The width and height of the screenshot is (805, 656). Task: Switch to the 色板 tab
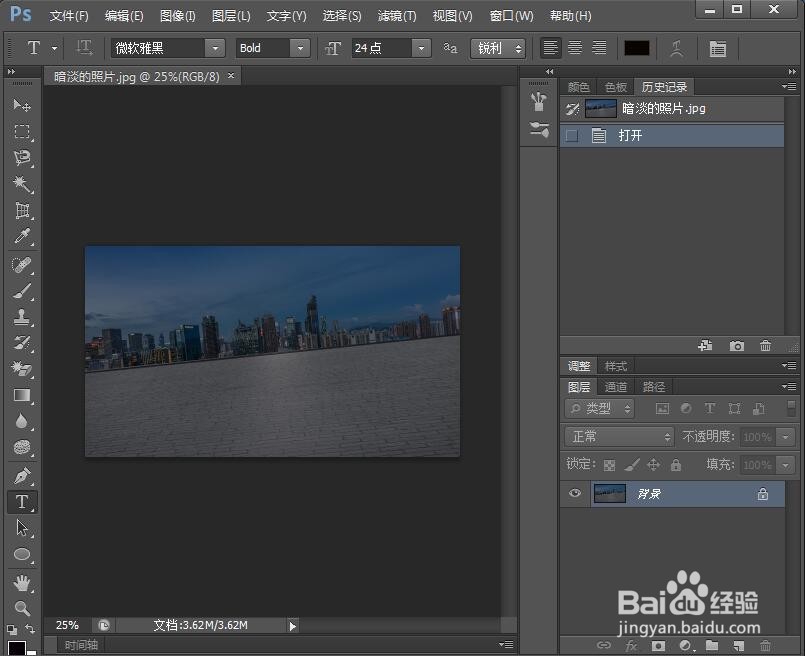pyautogui.click(x=616, y=87)
